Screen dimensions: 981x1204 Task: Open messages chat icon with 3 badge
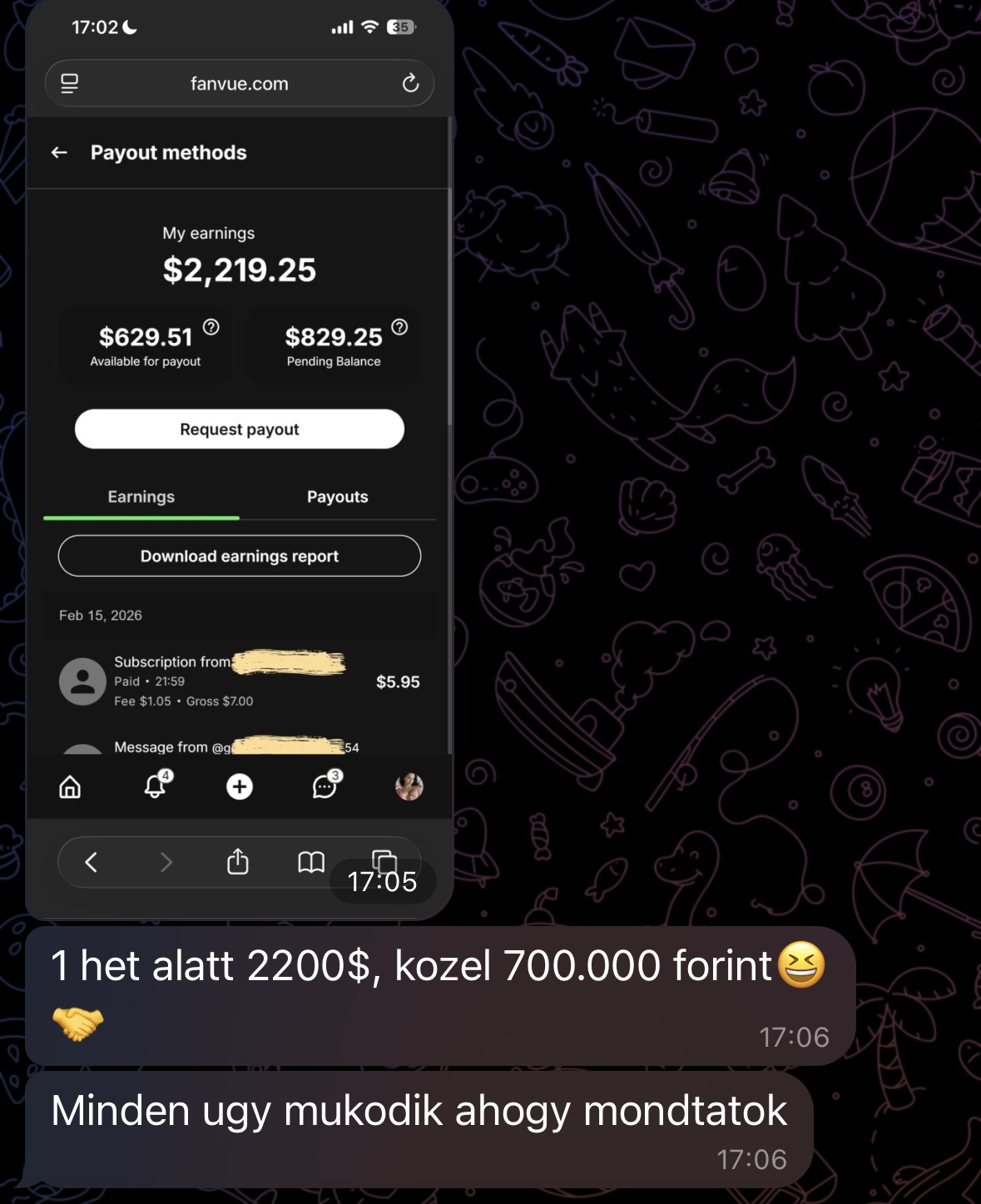[x=325, y=785]
